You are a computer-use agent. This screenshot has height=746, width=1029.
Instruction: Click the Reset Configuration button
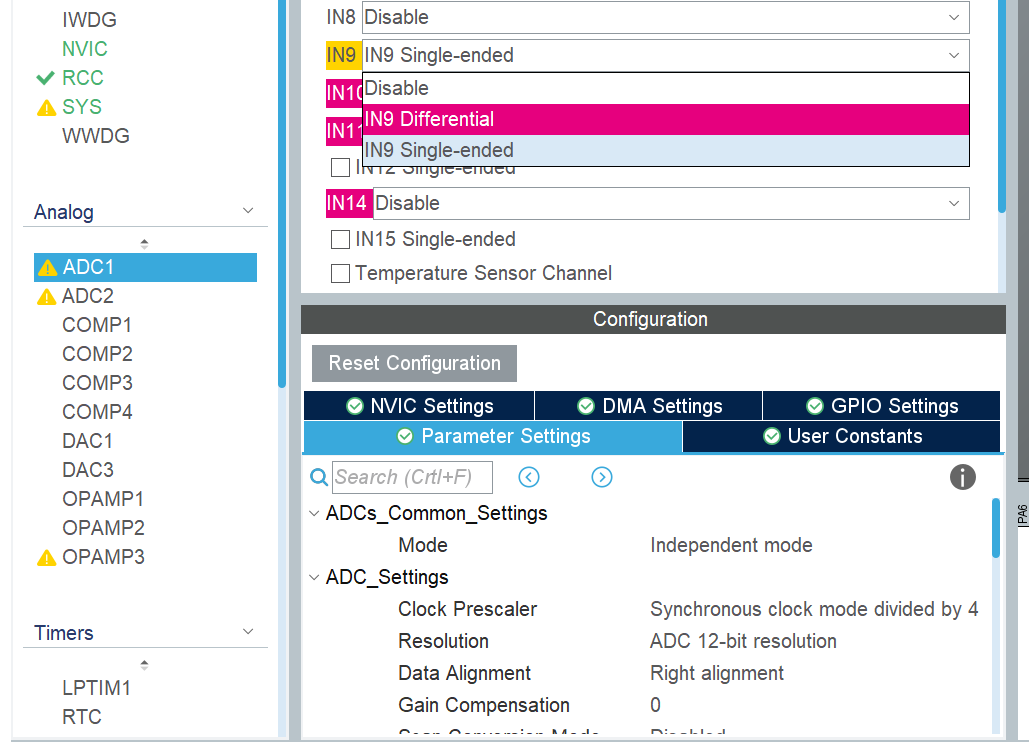click(x=414, y=363)
